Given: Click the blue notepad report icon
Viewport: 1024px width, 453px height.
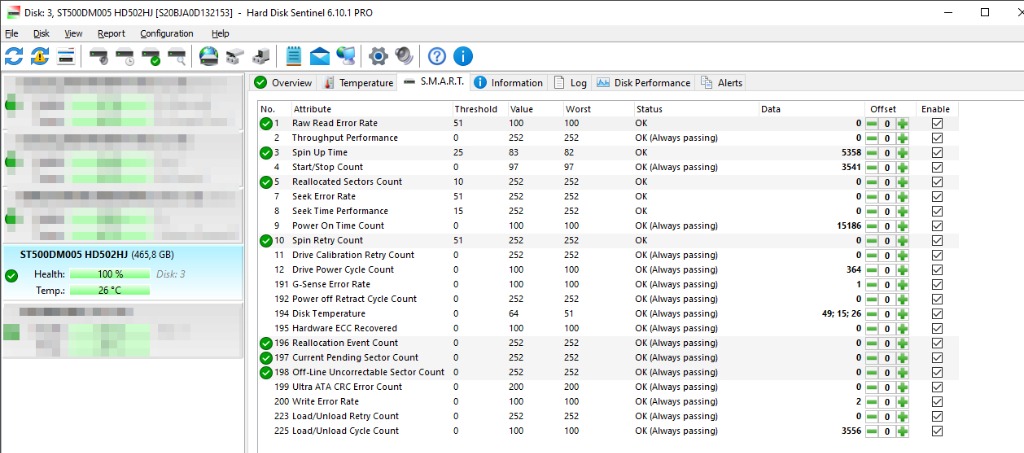Looking at the screenshot, I should (294, 56).
